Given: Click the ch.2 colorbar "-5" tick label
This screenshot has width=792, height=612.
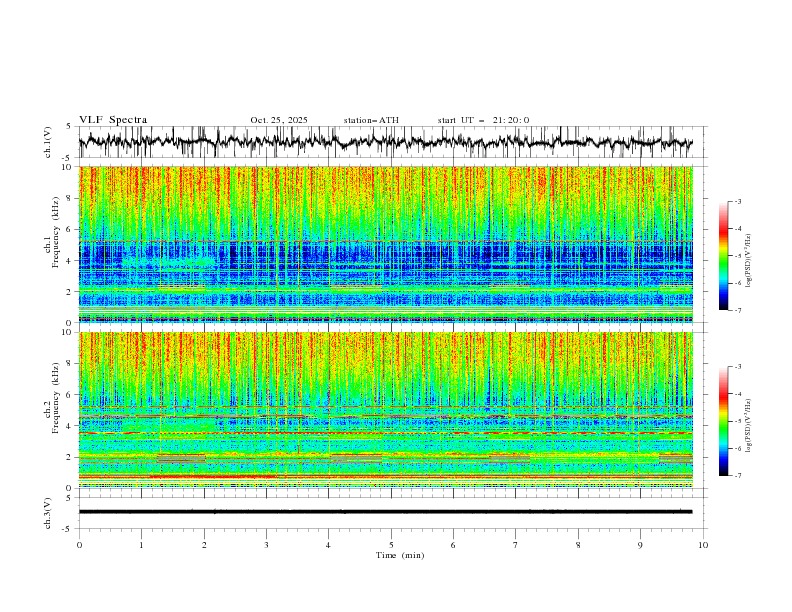Looking at the screenshot, I should [737, 421].
